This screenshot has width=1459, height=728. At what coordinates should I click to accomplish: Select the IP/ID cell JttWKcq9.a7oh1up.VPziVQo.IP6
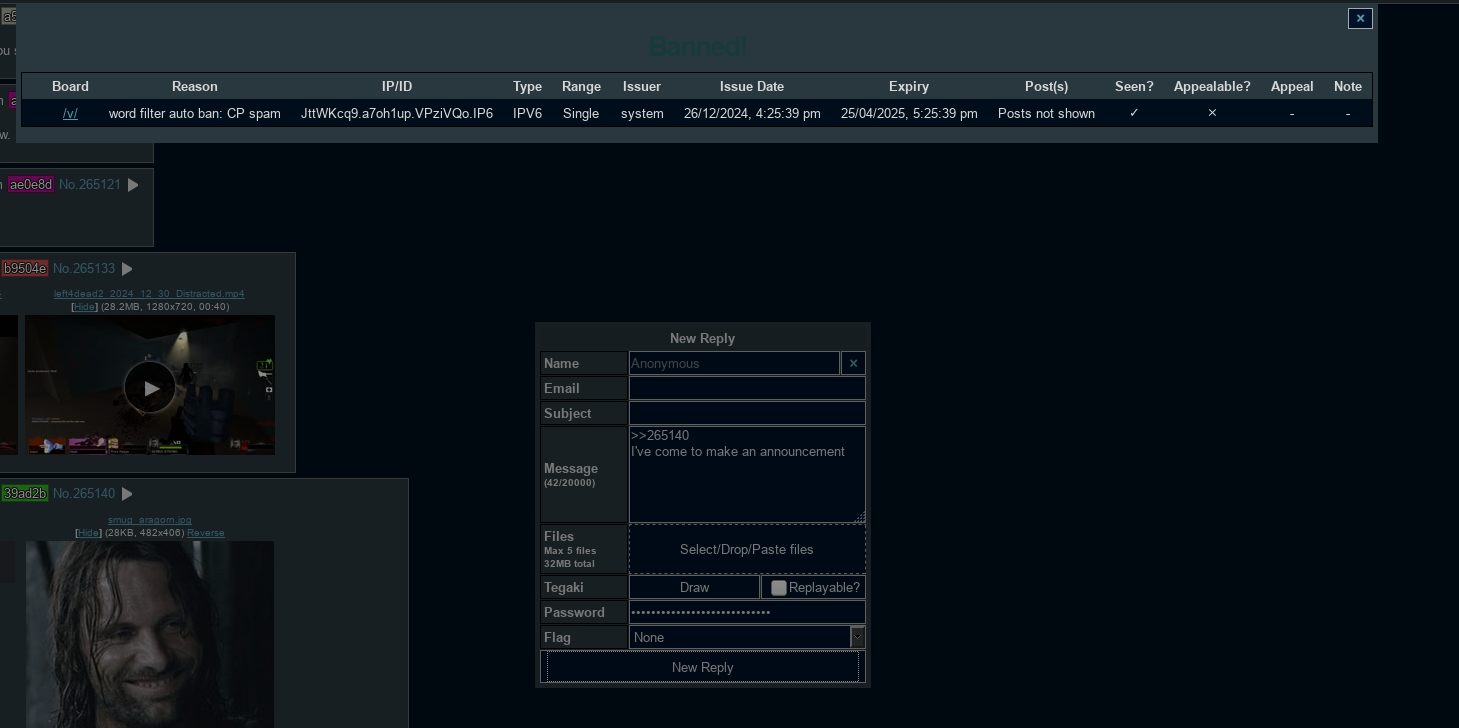(397, 113)
